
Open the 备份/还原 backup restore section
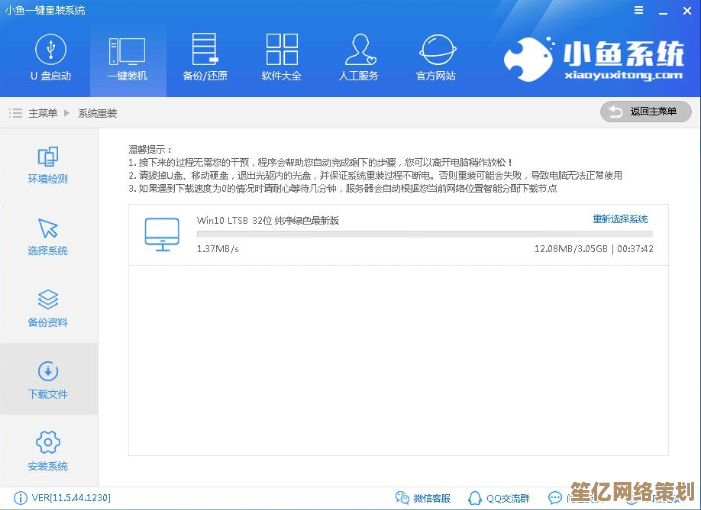click(x=204, y=57)
